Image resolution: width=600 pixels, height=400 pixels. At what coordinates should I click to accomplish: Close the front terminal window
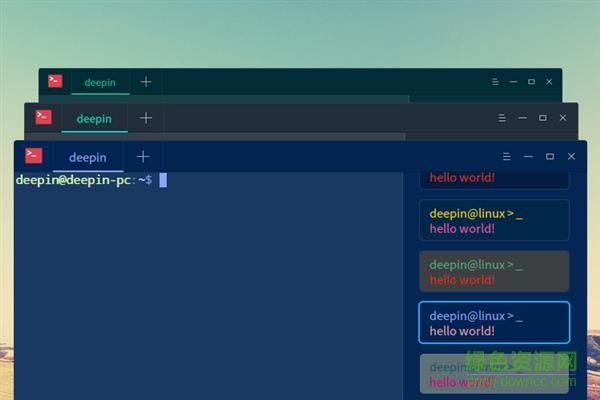(571, 156)
